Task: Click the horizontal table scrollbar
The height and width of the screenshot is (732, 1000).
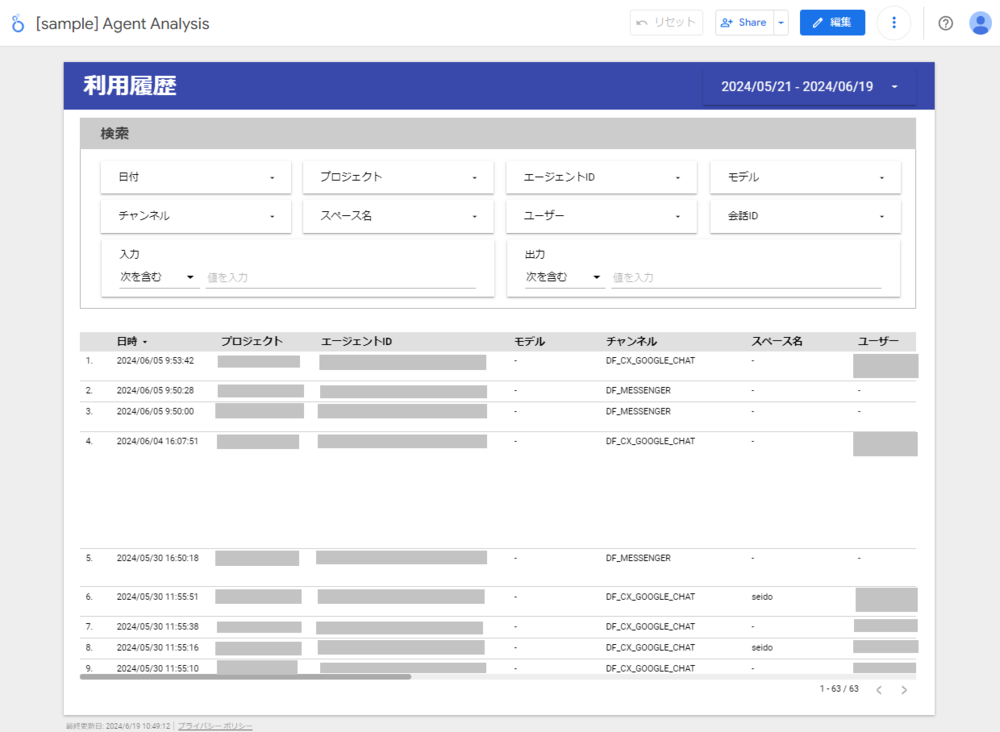Action: [245, 677]
